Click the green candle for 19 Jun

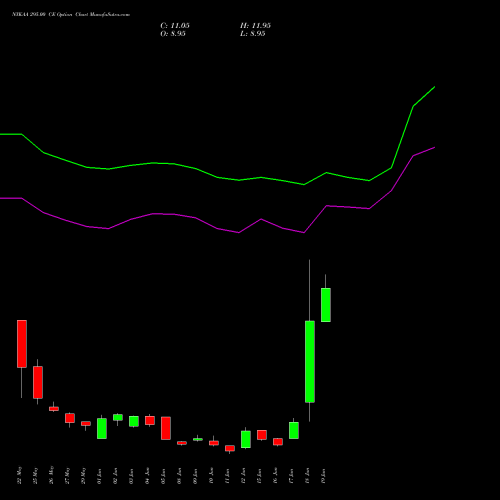tap(326, 305)
